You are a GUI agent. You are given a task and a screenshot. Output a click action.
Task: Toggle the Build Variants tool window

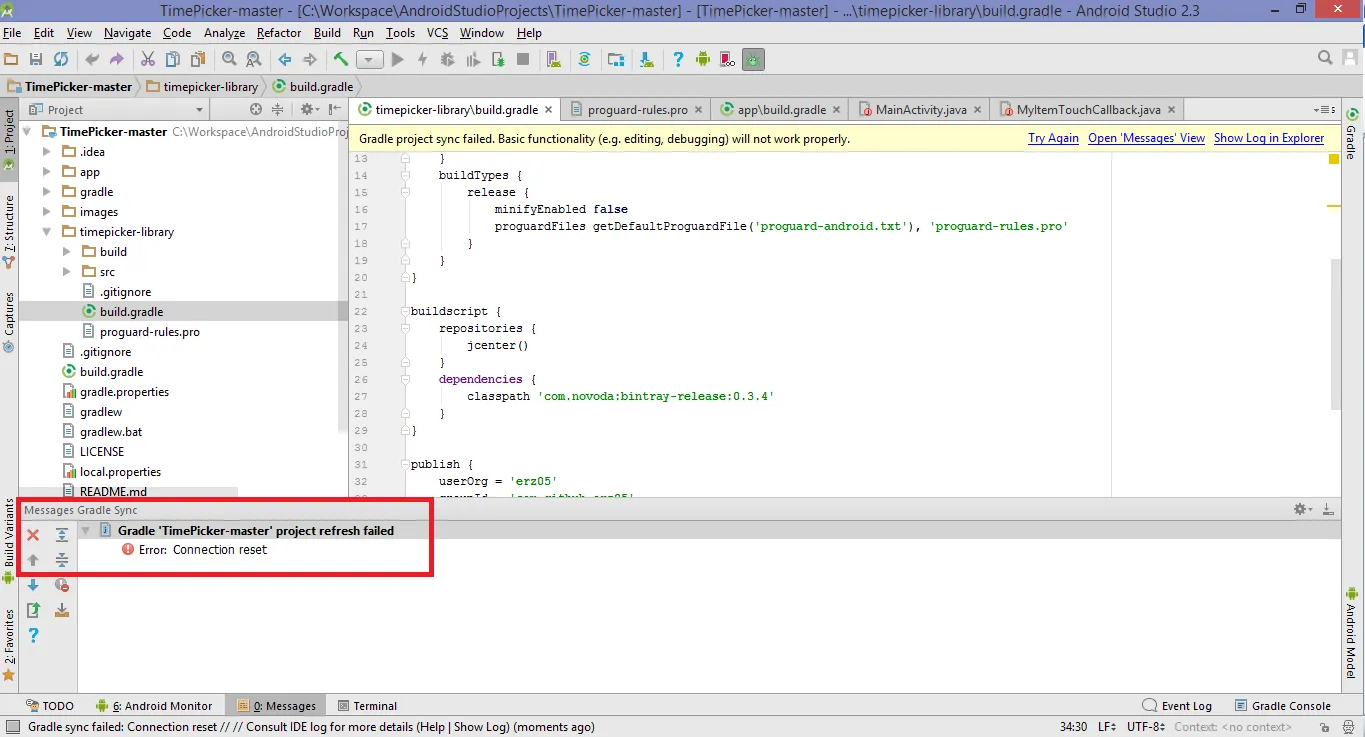click(9, 540)
